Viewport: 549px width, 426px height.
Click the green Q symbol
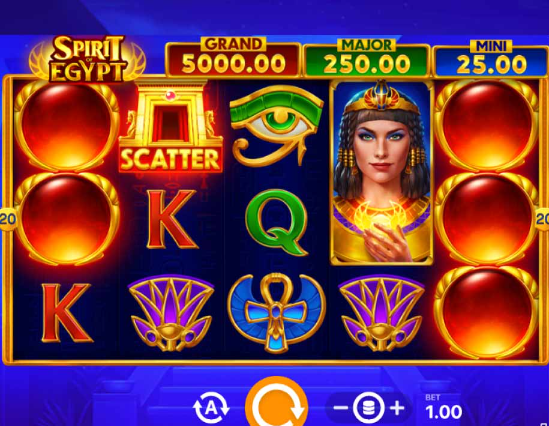(277, 222)
